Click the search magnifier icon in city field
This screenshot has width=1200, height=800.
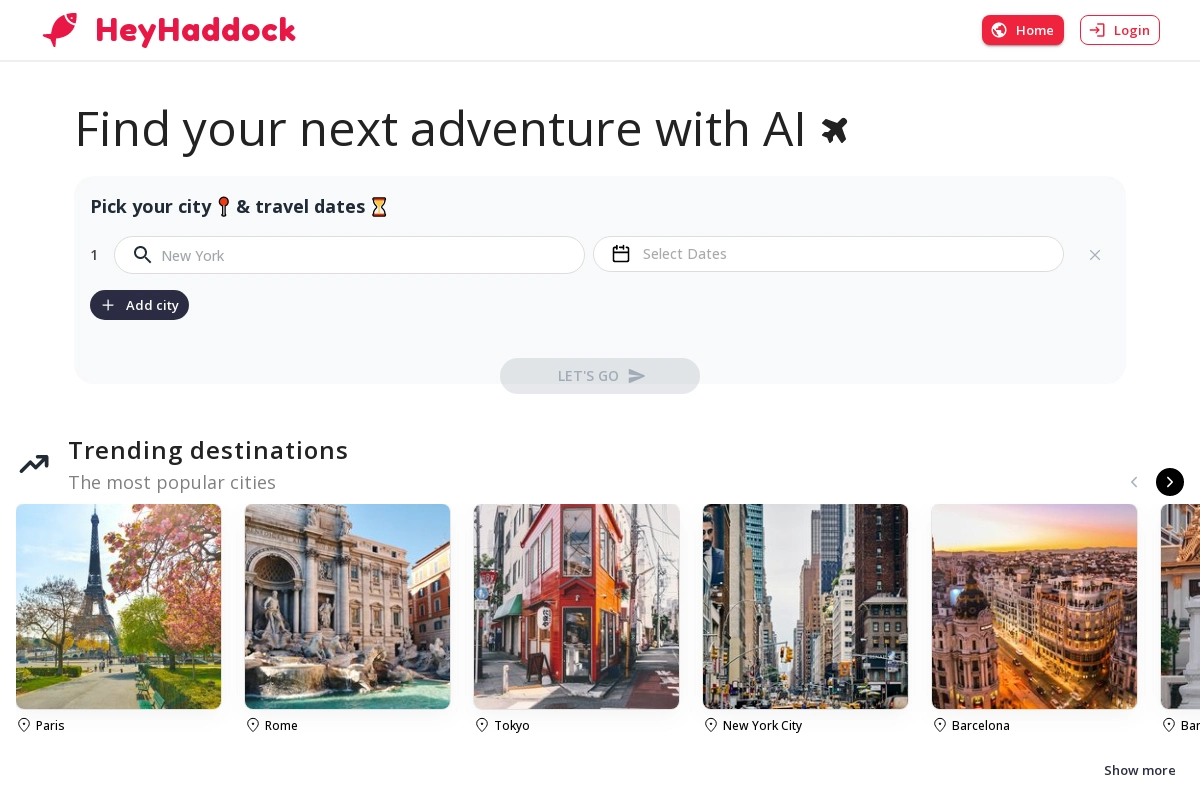pos(143,254)
